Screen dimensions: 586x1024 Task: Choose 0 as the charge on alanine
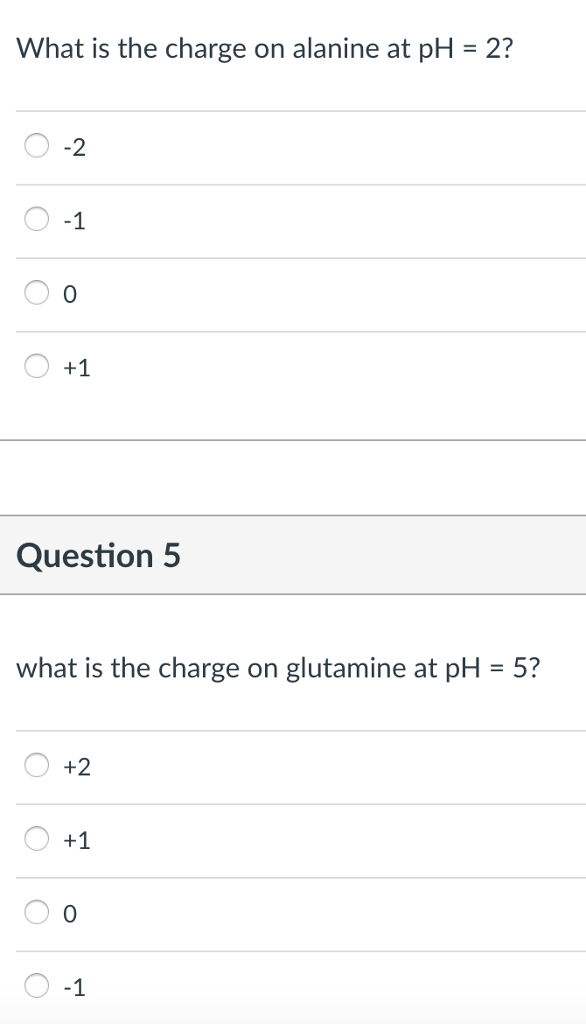(x=36, y=292)
